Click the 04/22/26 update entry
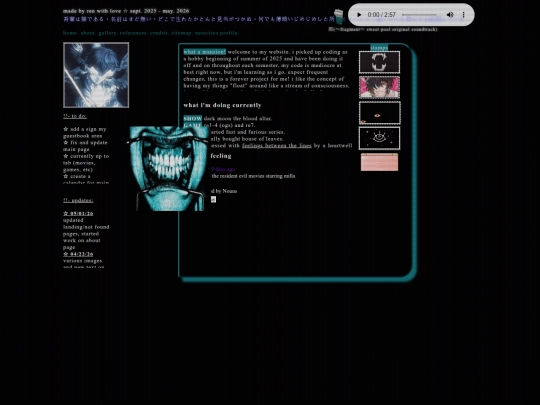Screen dimensions: 540x405 click(x=78, y=254)
